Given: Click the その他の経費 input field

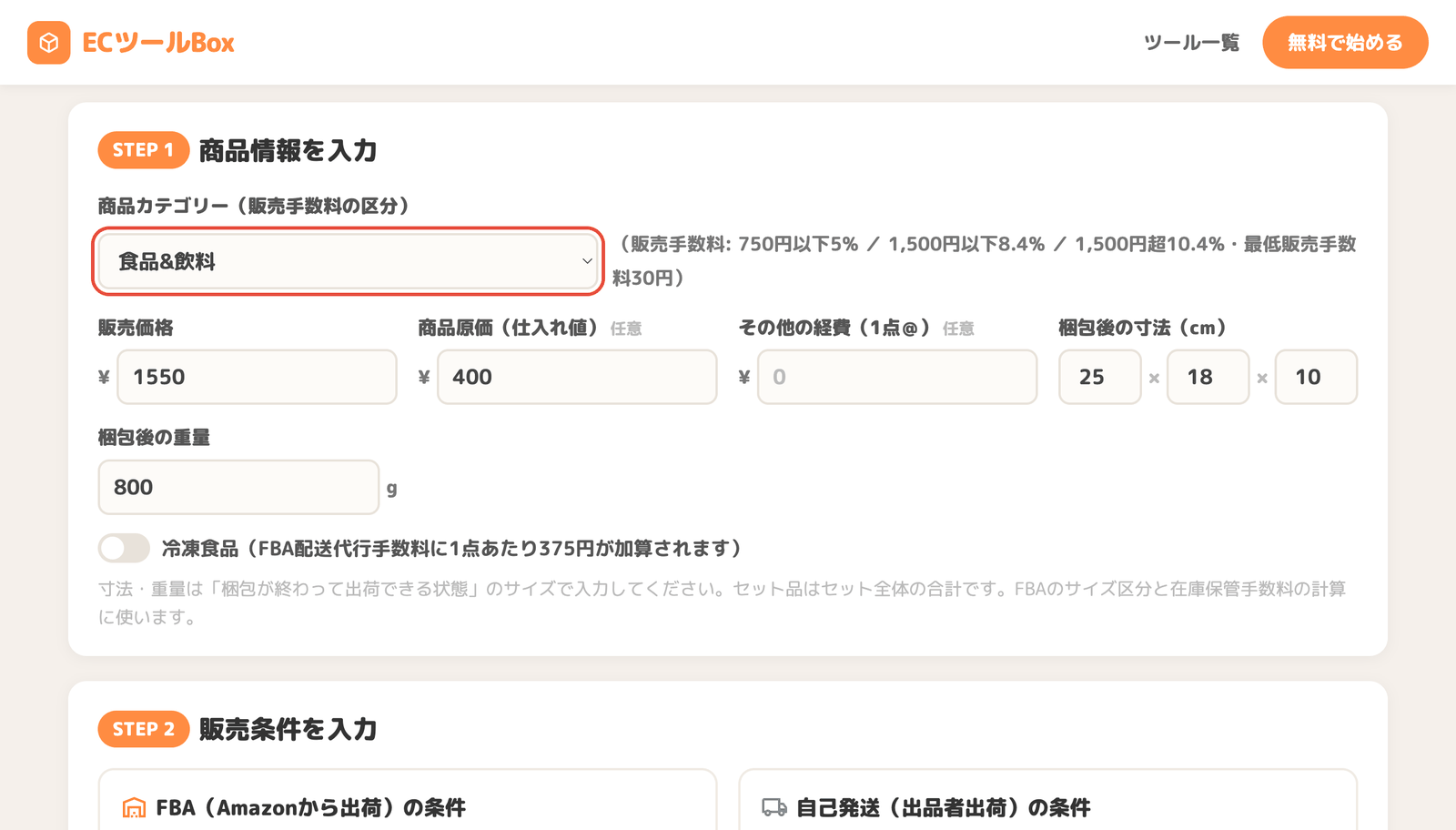Looking at the screenshot, I should click(x=897, y=377).
